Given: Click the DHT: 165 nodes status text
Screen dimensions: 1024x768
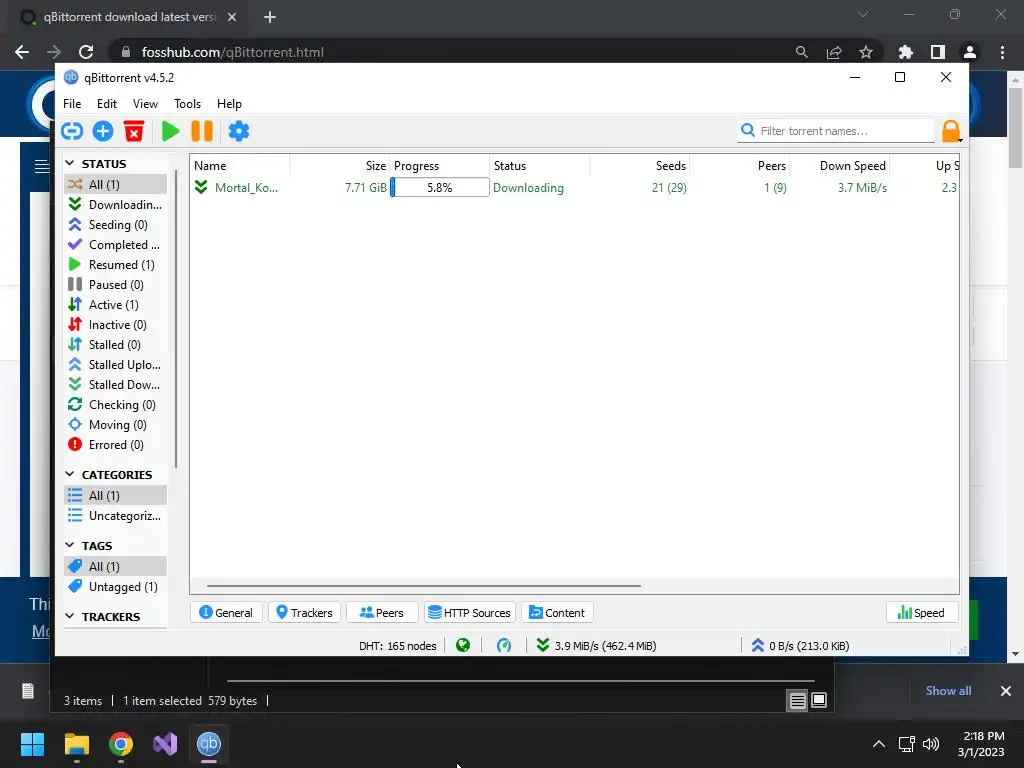Looking at the screenshot, I should click(x=397, y=646).
